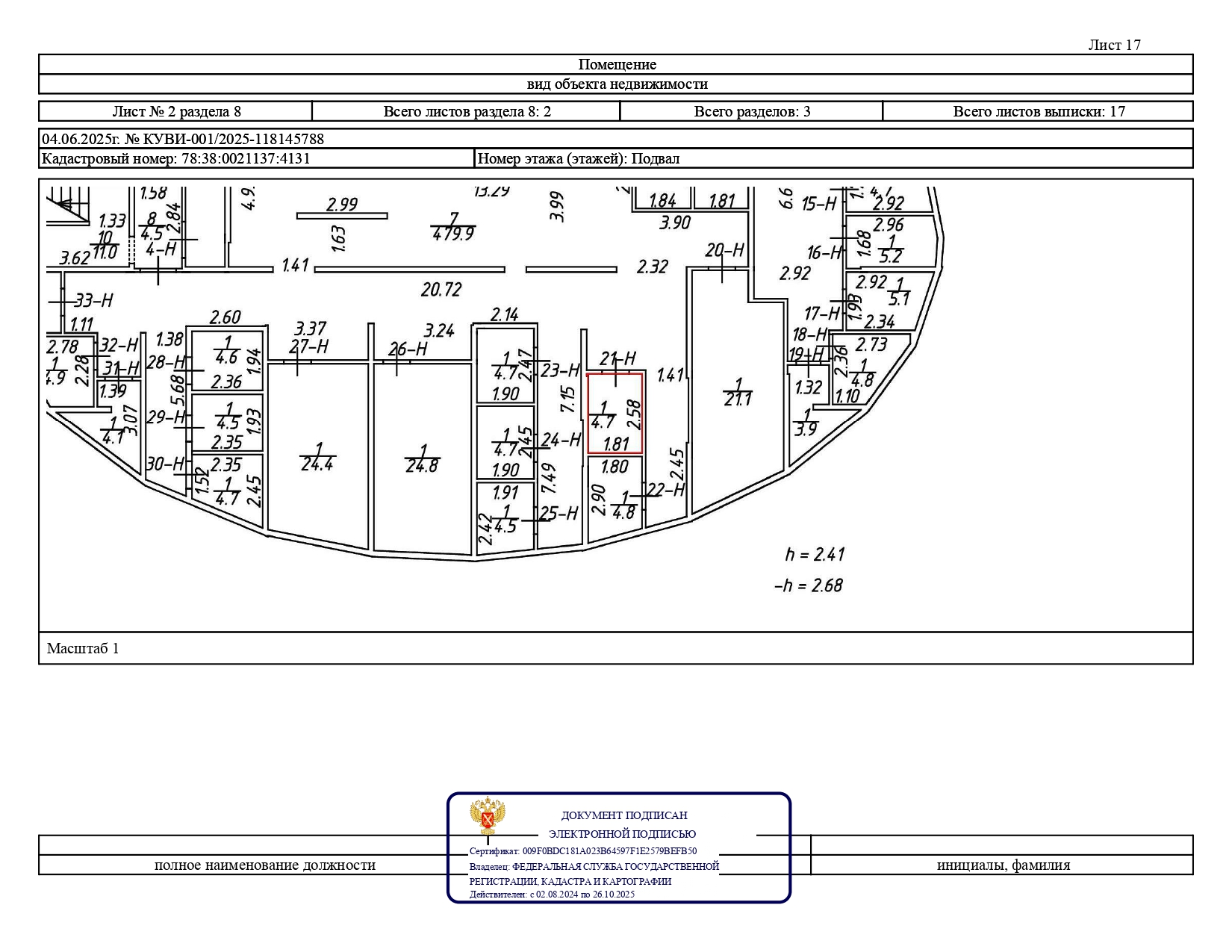Image resolution: width=1232 pixels, height=952 pixels.
Task: Click the "полное наименование должности" caption
Action: [x=265, y=865]
